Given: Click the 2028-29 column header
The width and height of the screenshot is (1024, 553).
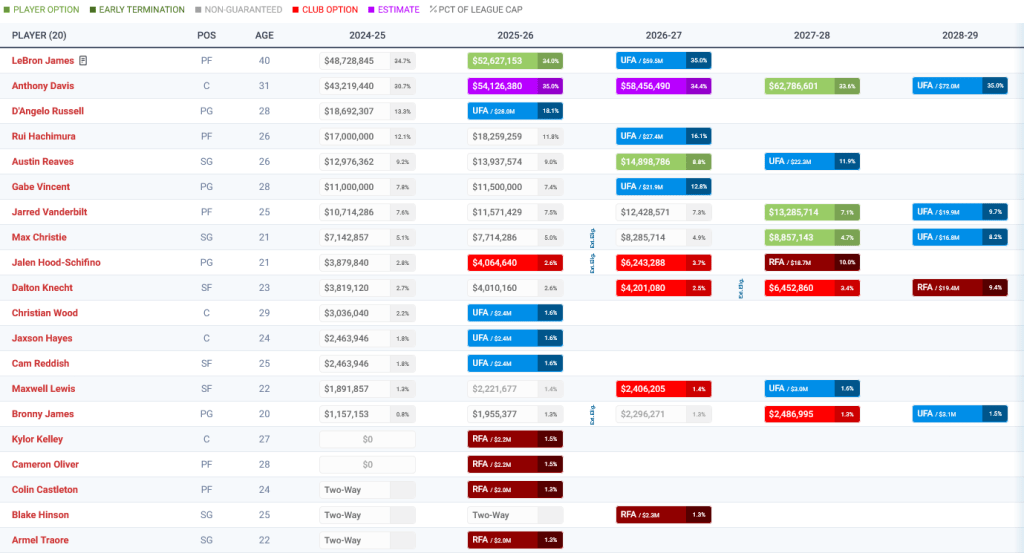Looking at the screenshot, I should [x=959, y=35].
